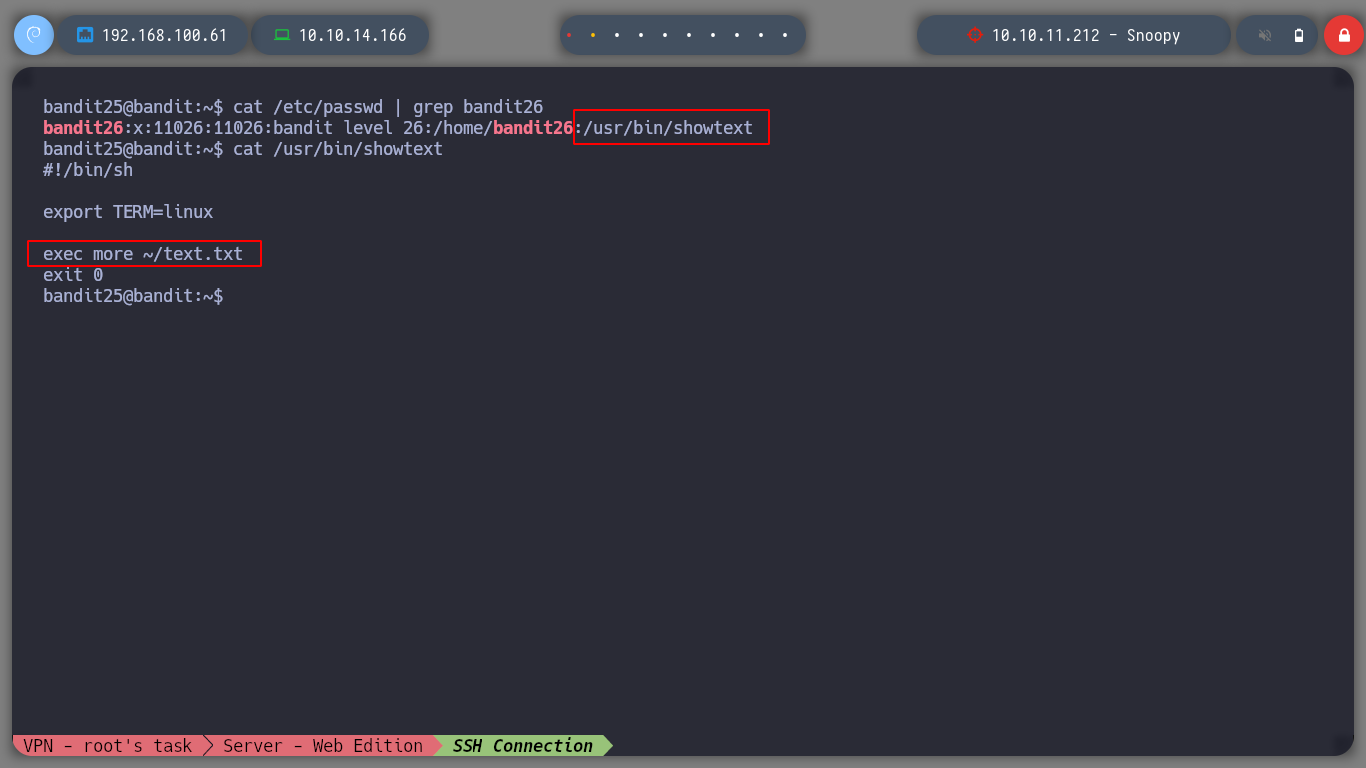
Task: Switch to the third workspace dot
Action: pyautogui.click(x=617, y=35)
